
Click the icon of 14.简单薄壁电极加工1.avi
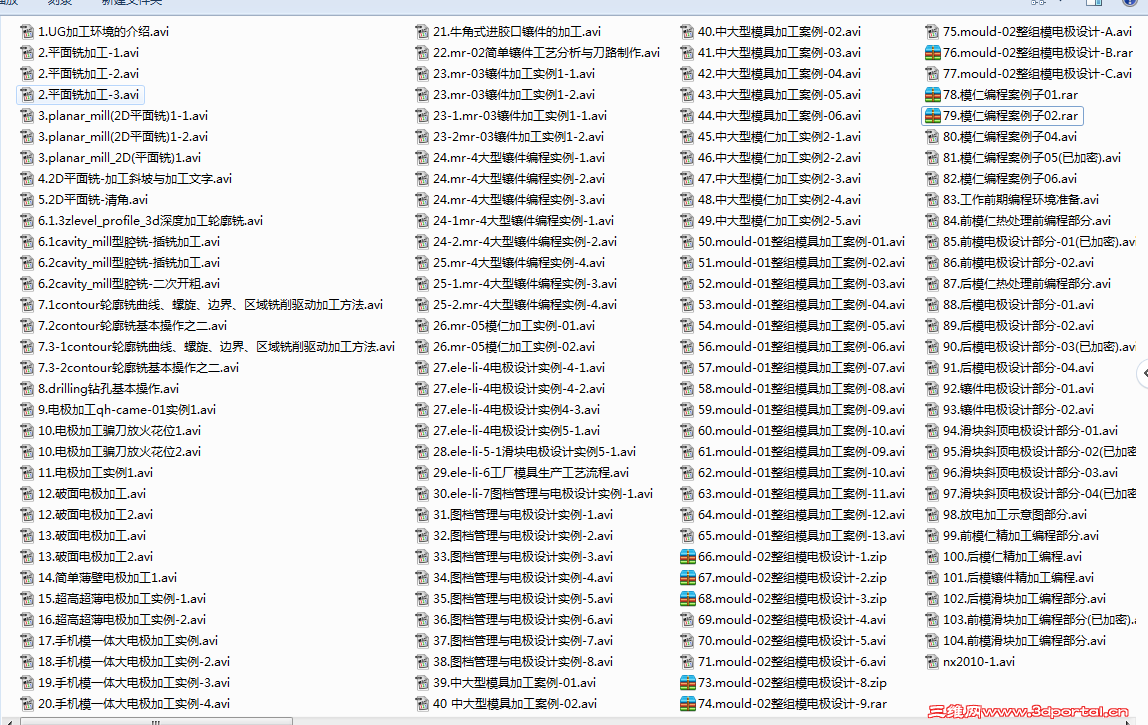pyautogui.click(x=27, y=577)
